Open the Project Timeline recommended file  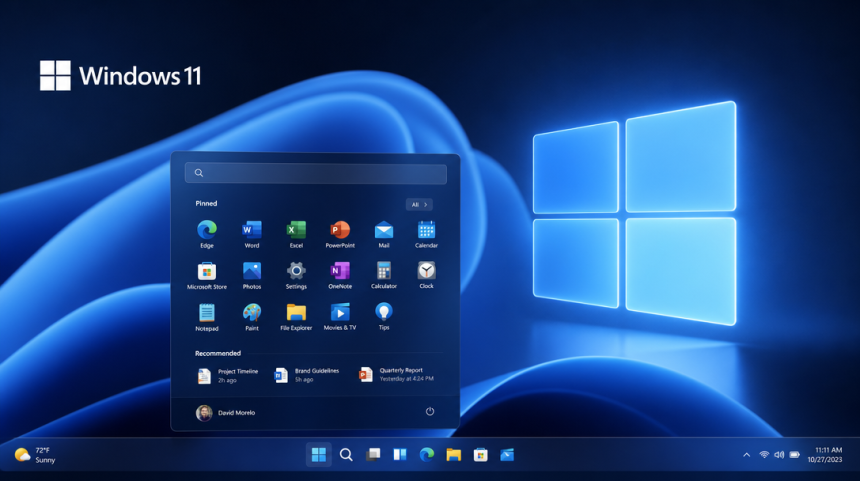tap(228, 376)
